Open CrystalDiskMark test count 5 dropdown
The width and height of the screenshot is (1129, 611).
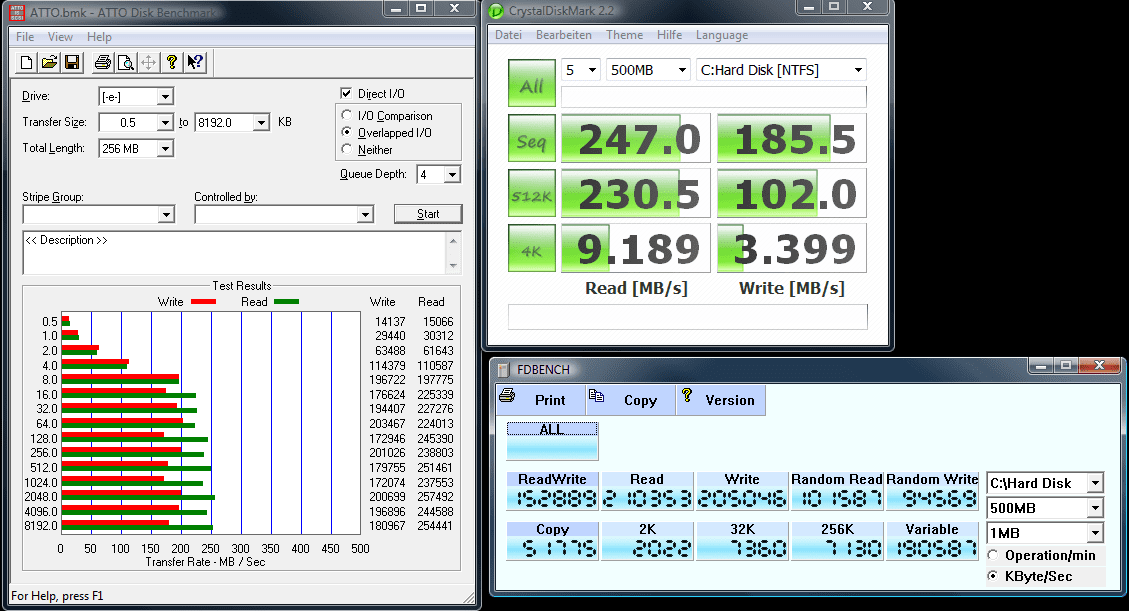[592, 70]
